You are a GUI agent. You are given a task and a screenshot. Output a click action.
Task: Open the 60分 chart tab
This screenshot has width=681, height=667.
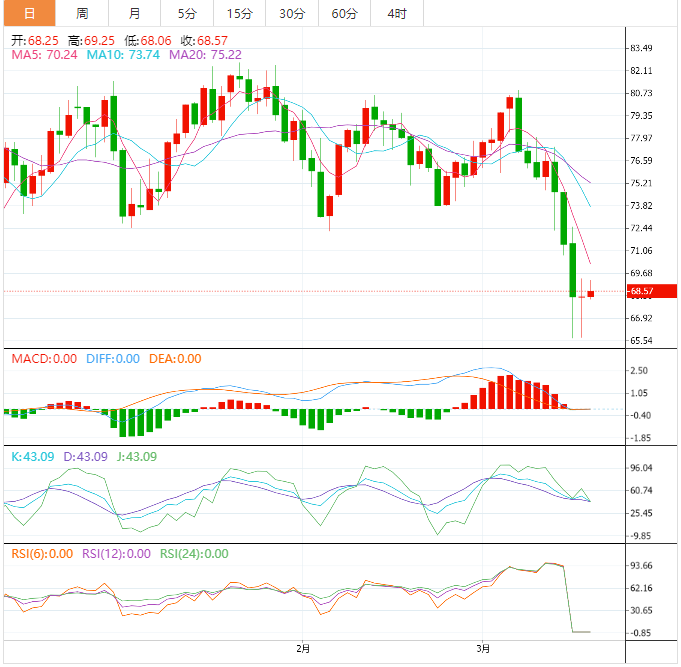[344, 13]
